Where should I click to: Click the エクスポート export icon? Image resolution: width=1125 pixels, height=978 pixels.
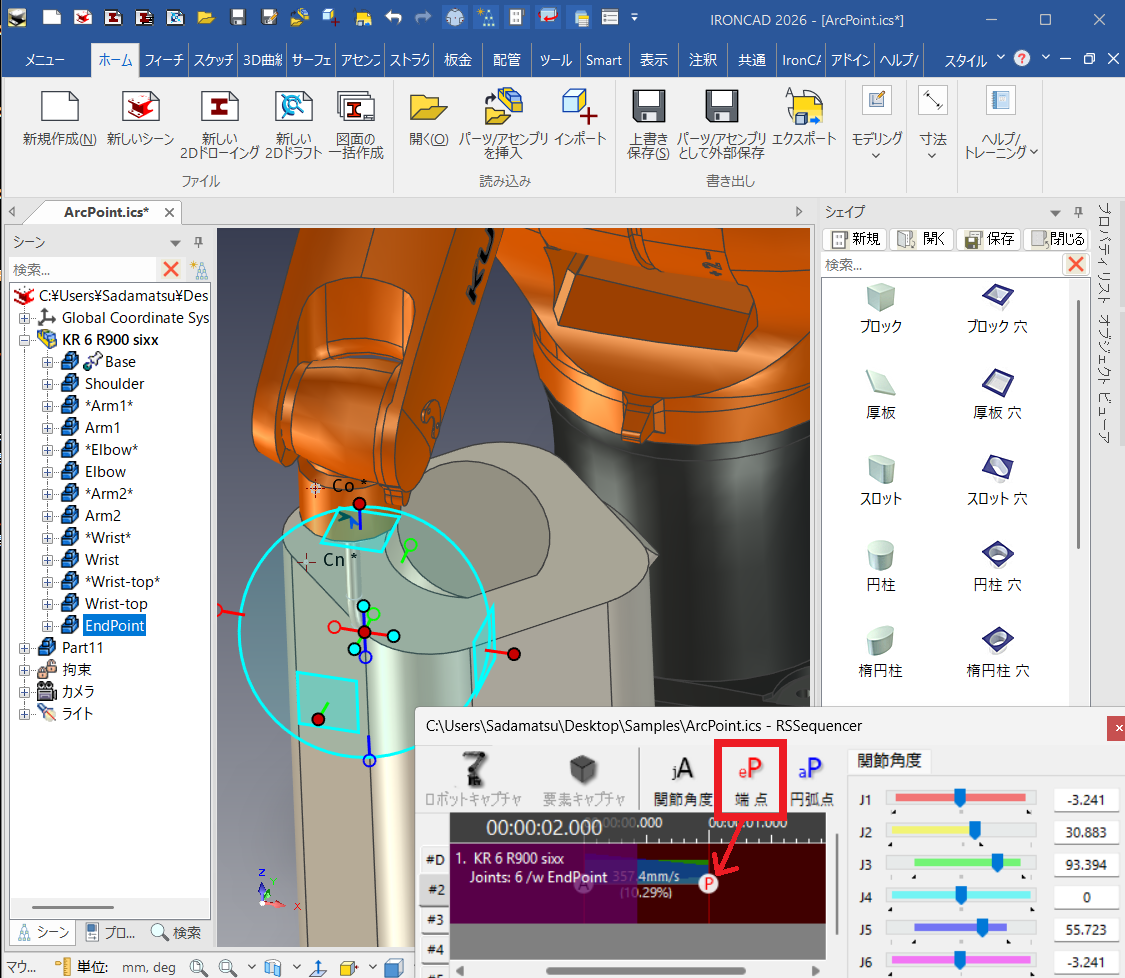point(804,107)
